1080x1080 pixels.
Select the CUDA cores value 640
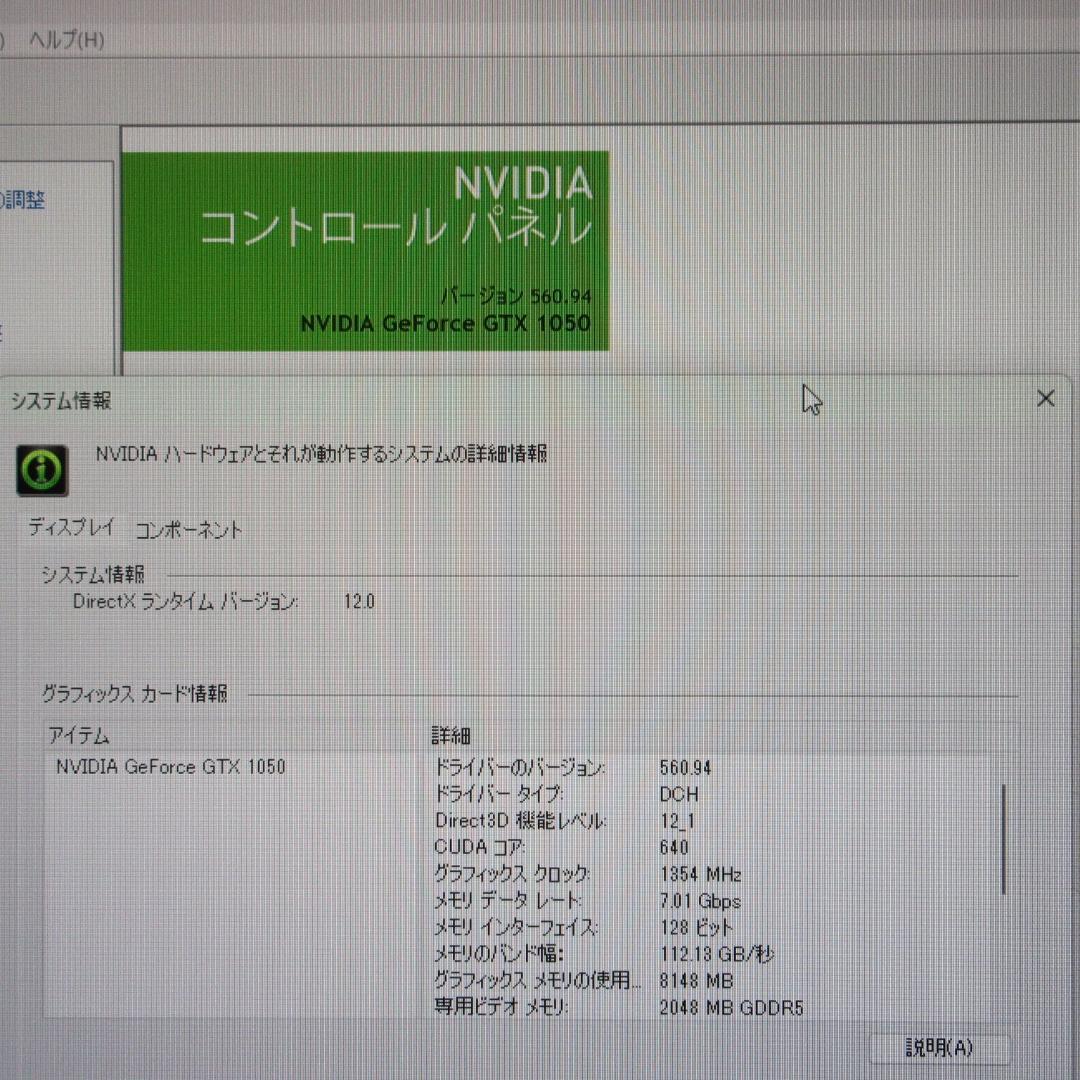tap(674, 847)
